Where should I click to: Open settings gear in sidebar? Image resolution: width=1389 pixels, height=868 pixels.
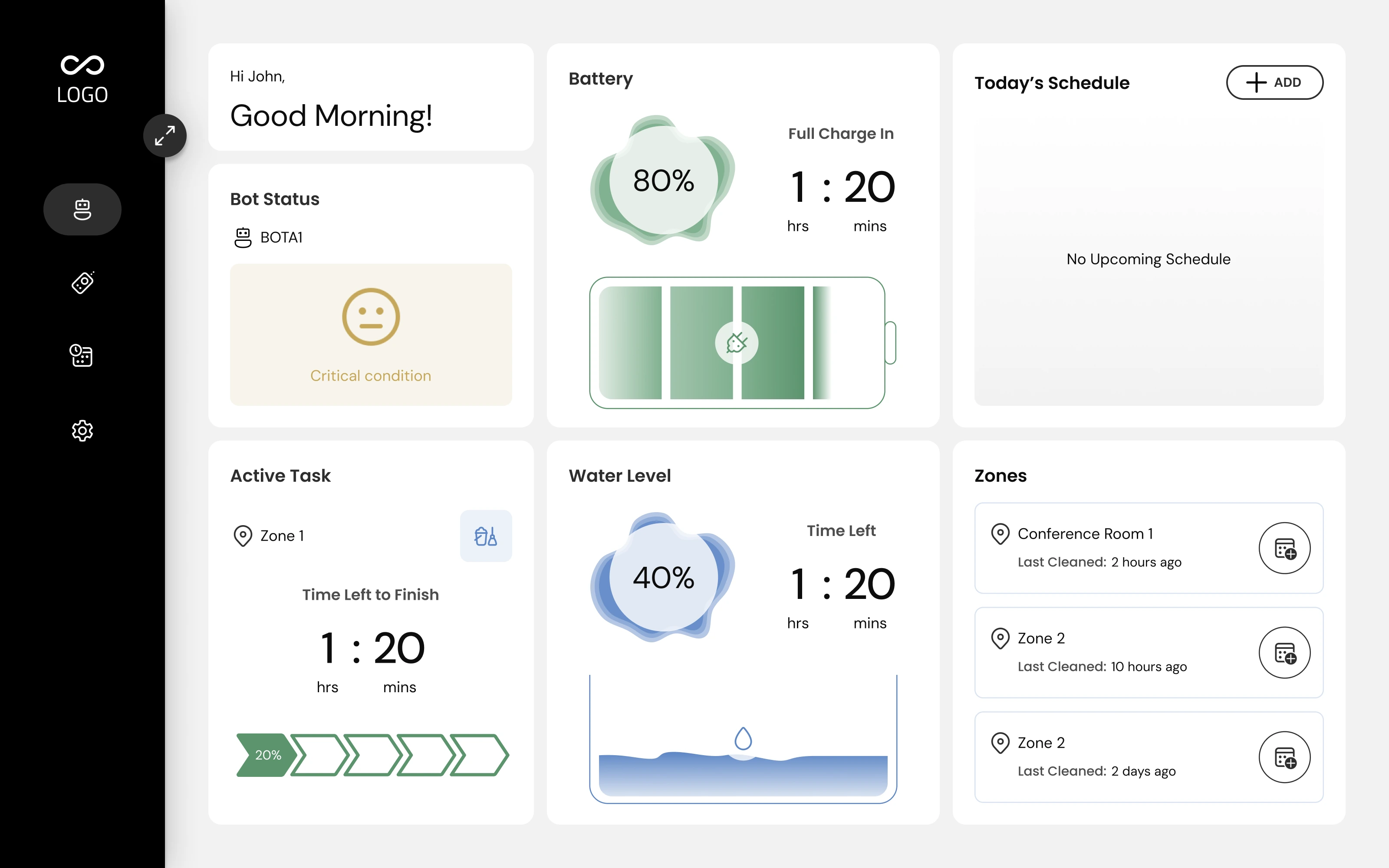point(82,431)
